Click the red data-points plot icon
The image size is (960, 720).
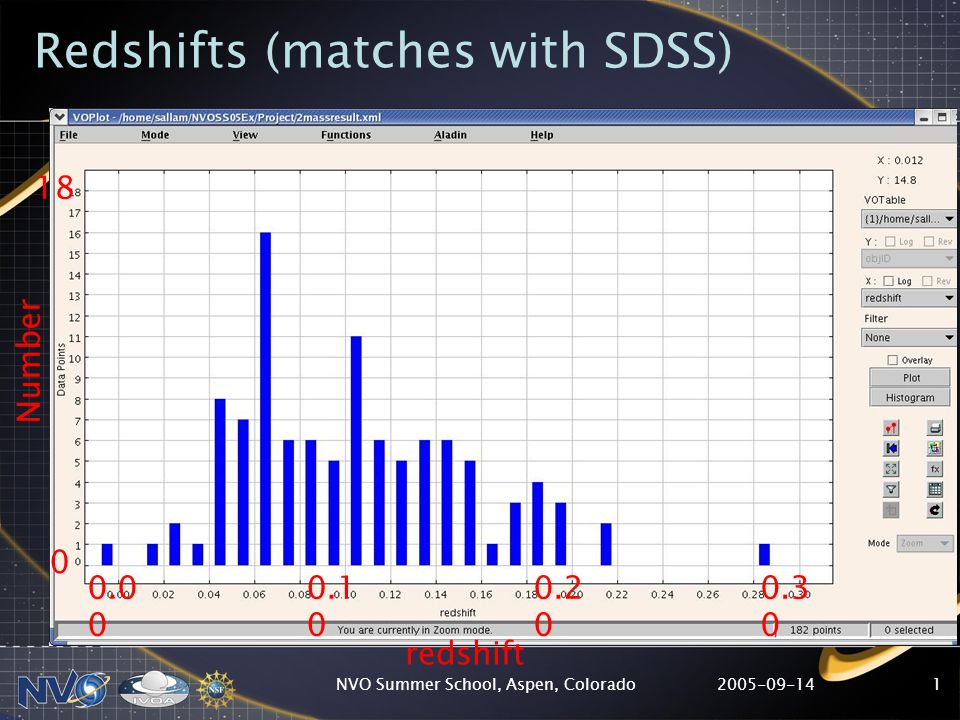tap(891, 428)
